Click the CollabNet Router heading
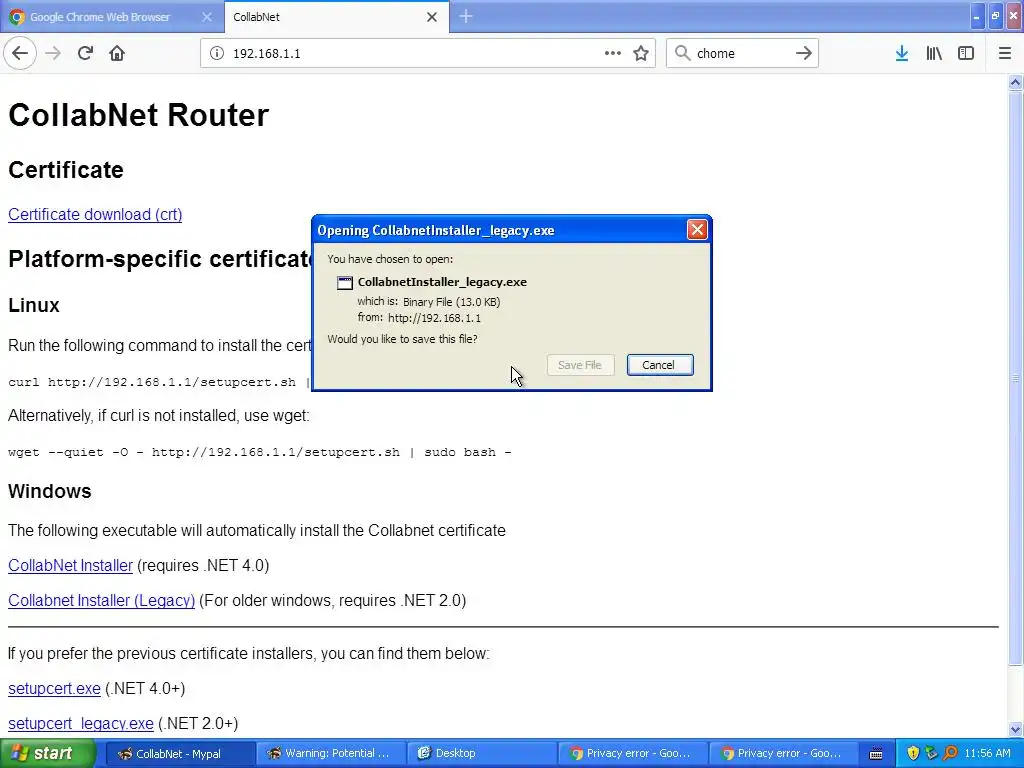The width and height of the screenshot is (1024, 768). point(138,115)
